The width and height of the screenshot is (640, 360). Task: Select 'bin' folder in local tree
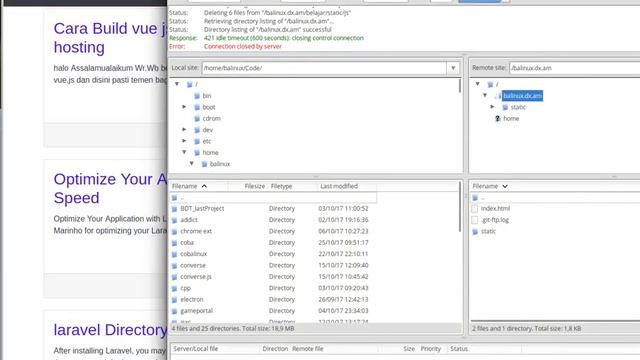207,96
